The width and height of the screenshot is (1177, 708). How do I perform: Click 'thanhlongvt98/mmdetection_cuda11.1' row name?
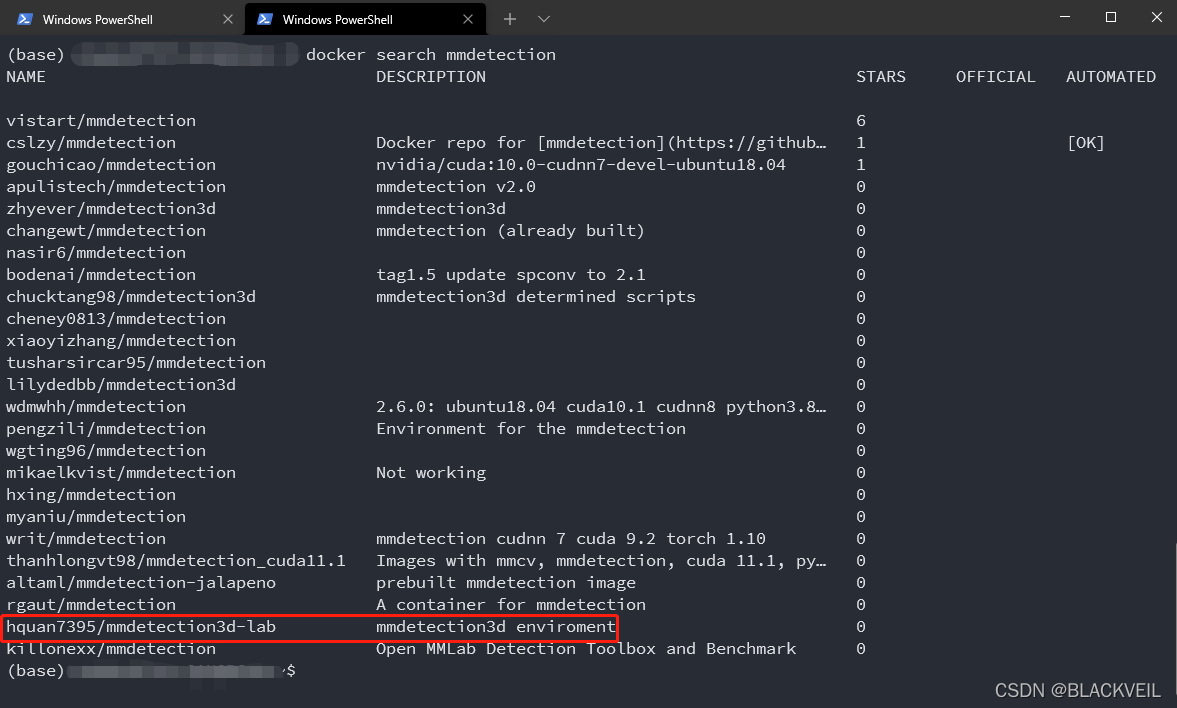coord(176,561)
